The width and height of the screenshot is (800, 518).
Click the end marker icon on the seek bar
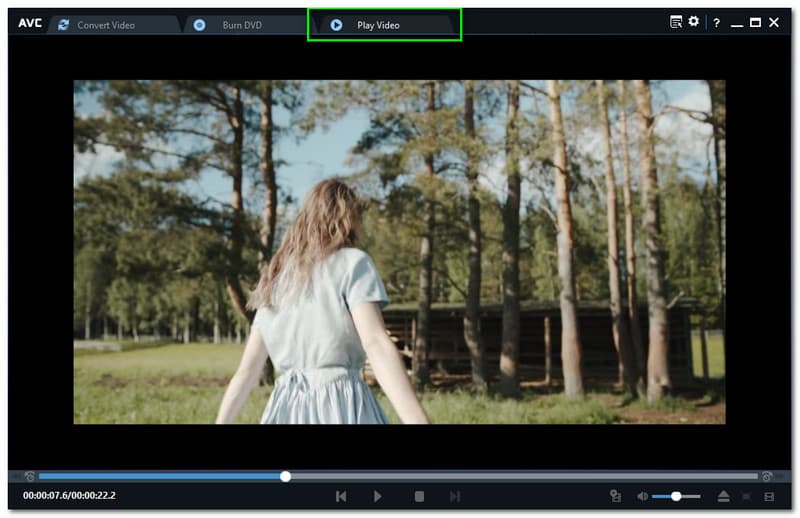pyautogui.click(x=767, y=477)
